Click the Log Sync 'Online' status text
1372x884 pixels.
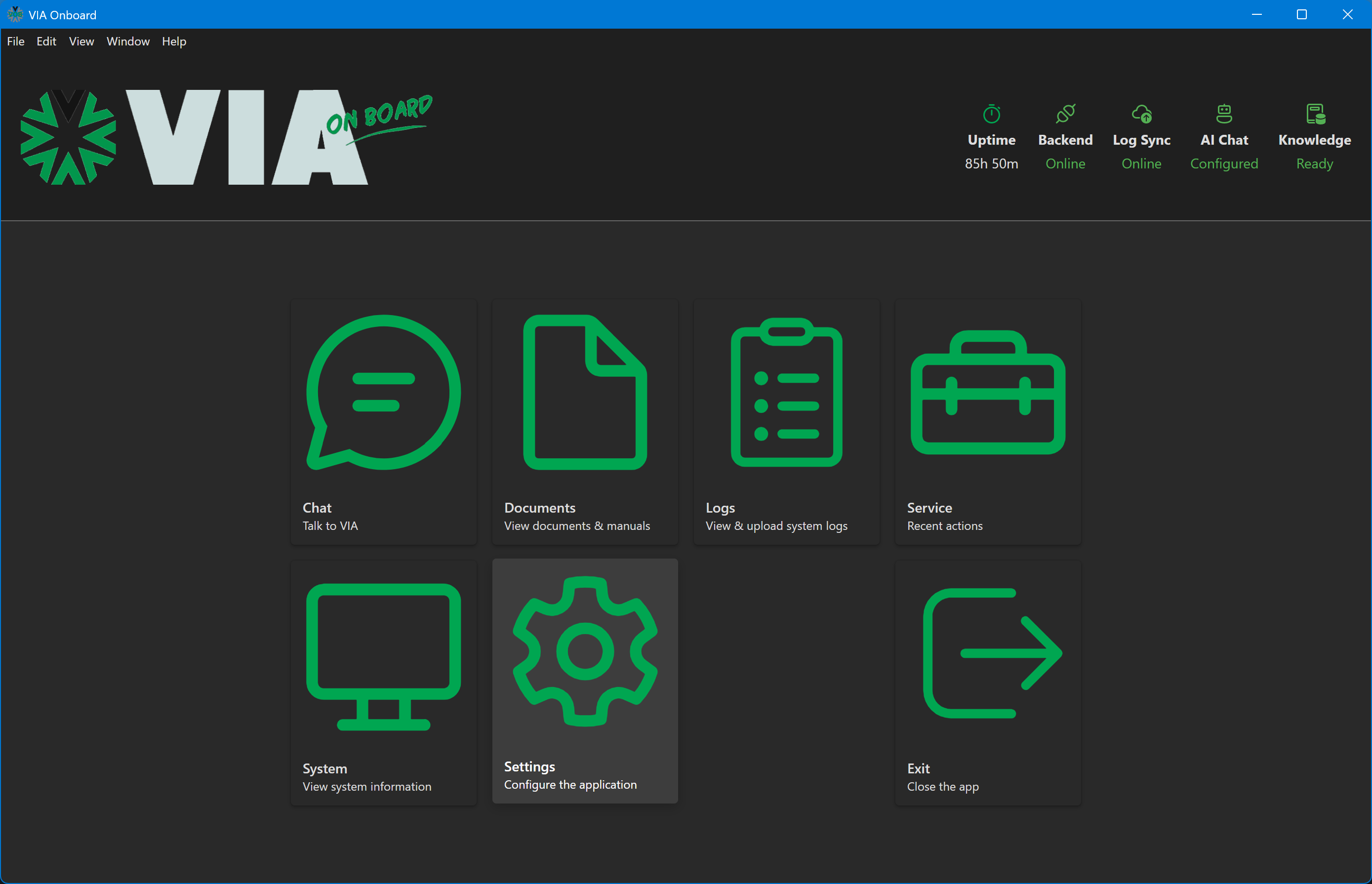coord(1141,163)
